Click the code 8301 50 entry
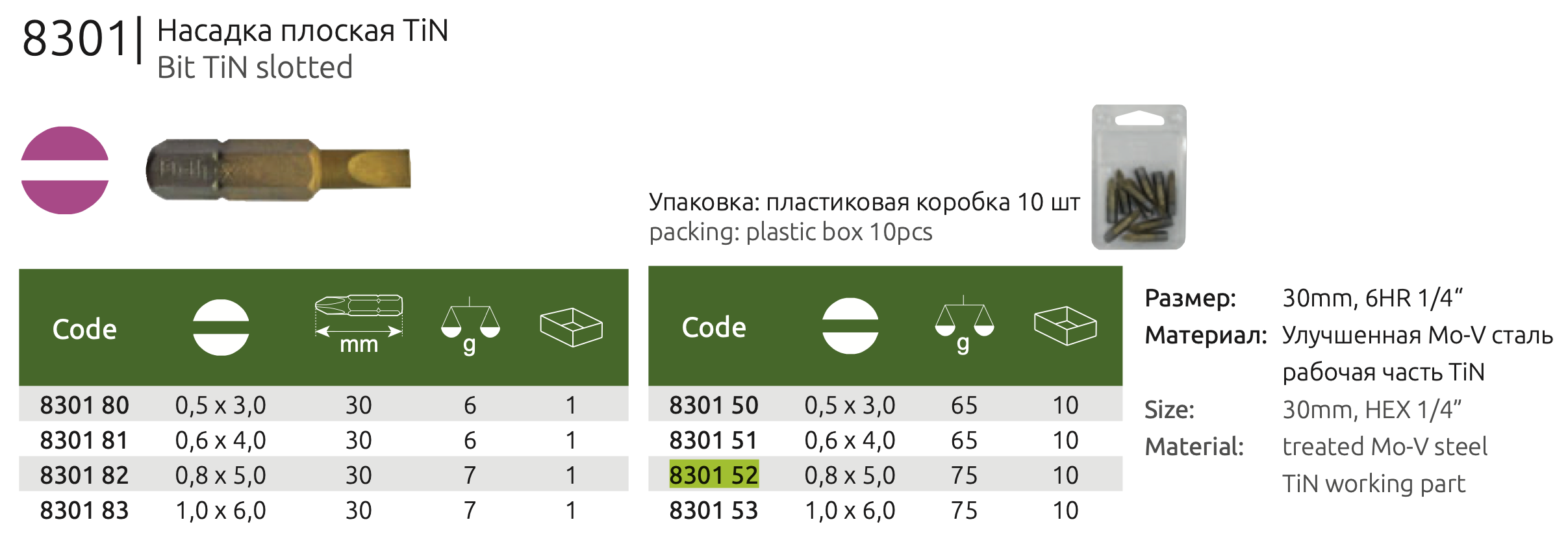 tap(713, 405)
